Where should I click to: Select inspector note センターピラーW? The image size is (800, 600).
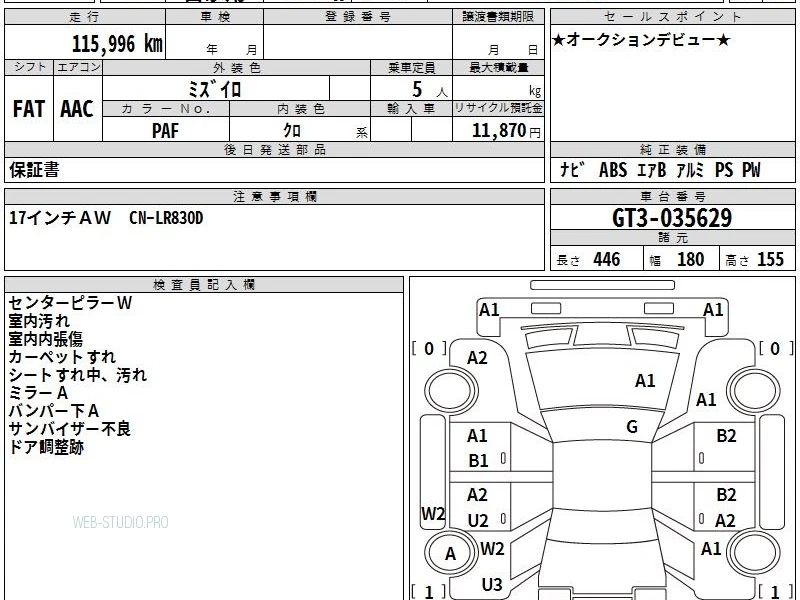coord(70,303)
